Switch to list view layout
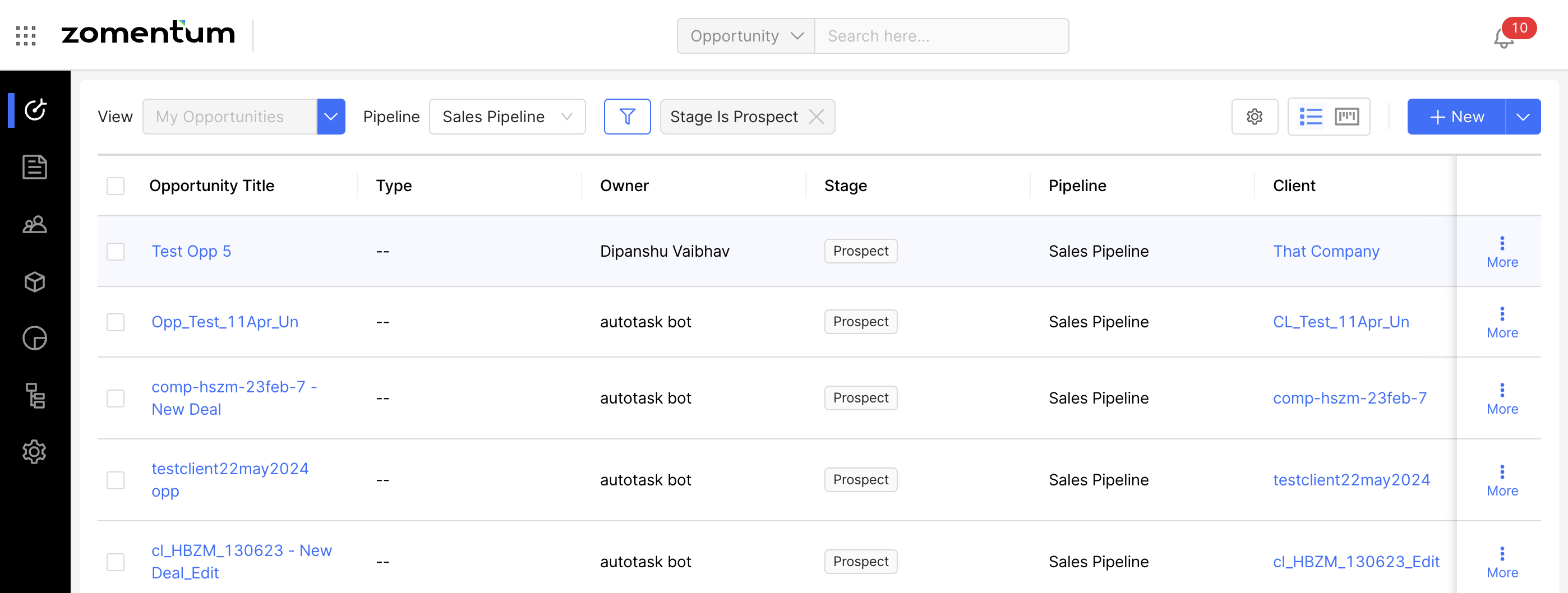The height and width of the screenshot is (593, 1568). click(1311, 116)
